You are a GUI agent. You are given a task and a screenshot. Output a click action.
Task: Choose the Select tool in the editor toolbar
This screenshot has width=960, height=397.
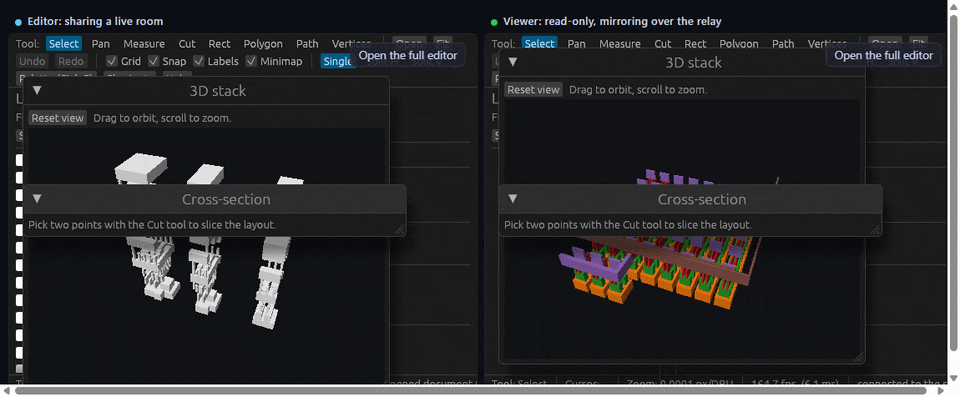[64, 43]
